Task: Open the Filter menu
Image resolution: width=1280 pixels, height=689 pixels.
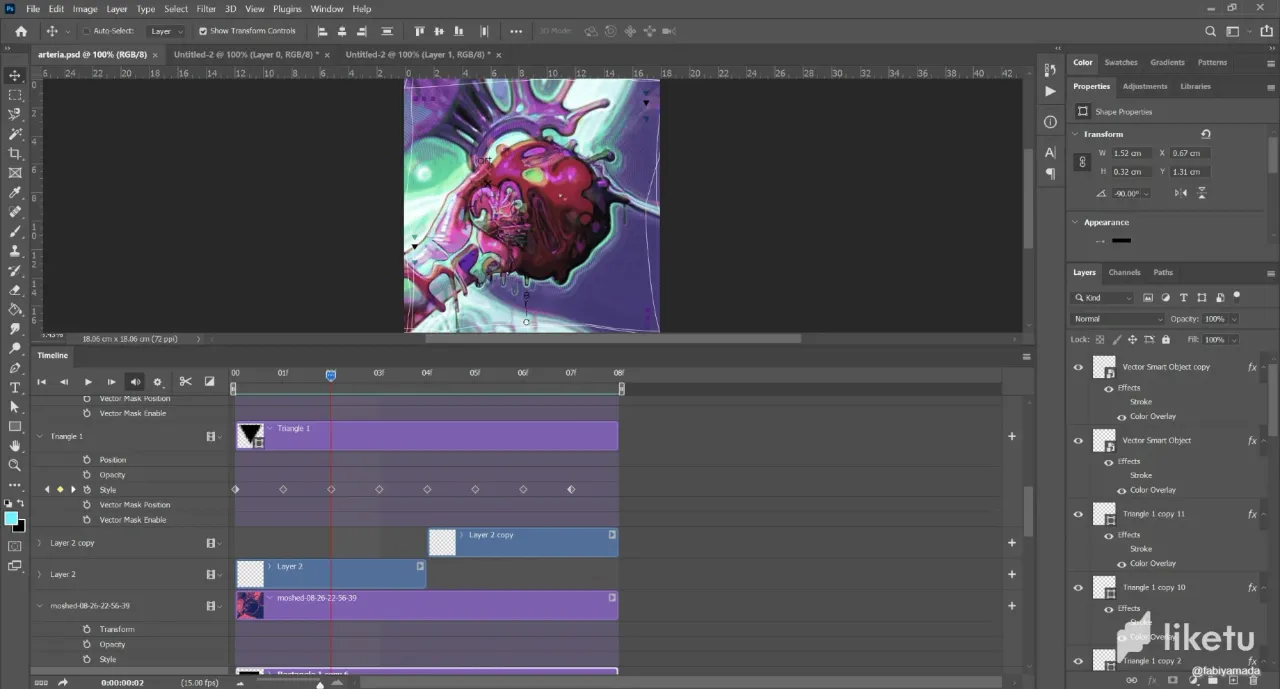Action: click(206, 9)
